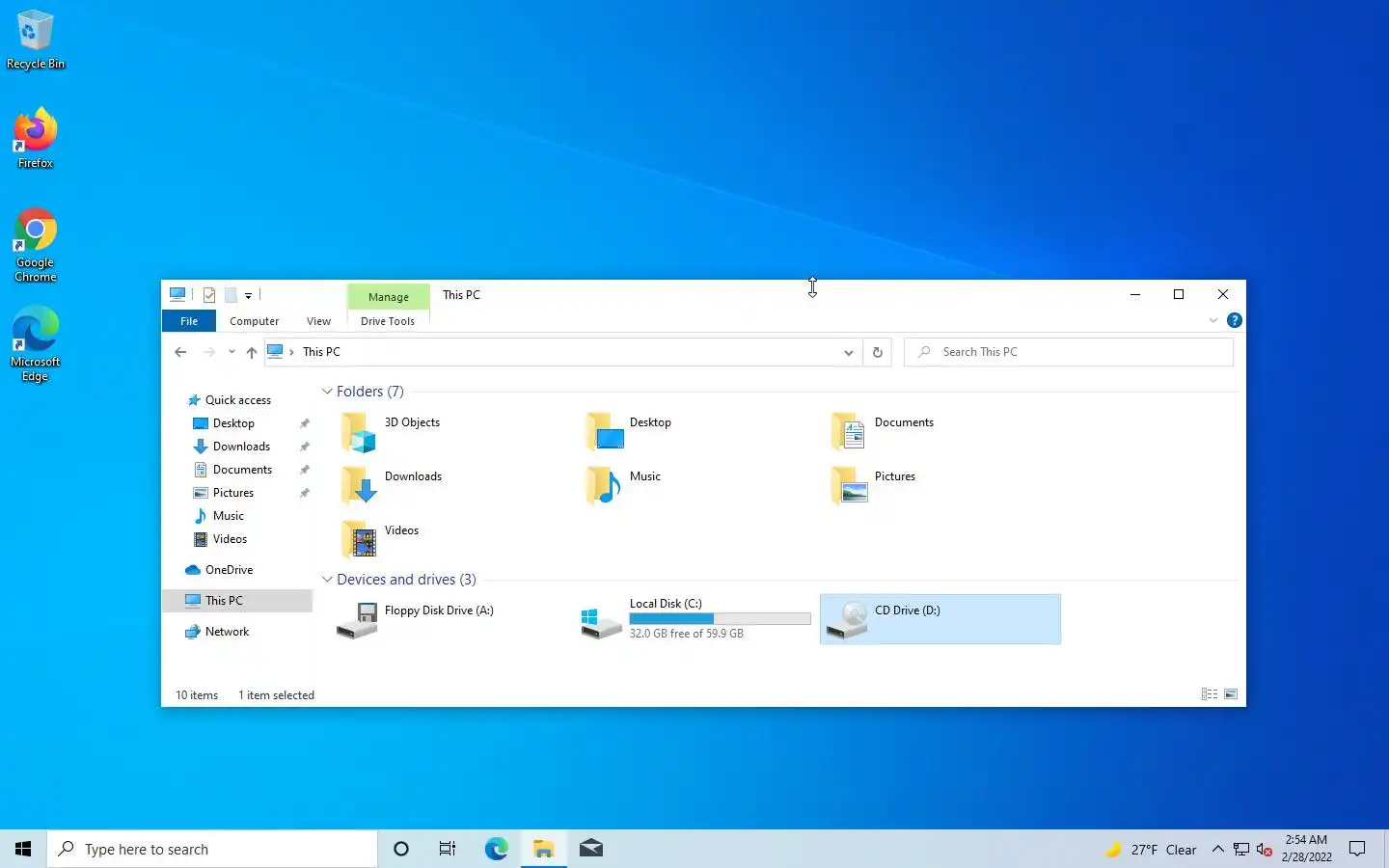
Task: Select Pictures in navigation pane
Action: (233, 493)
